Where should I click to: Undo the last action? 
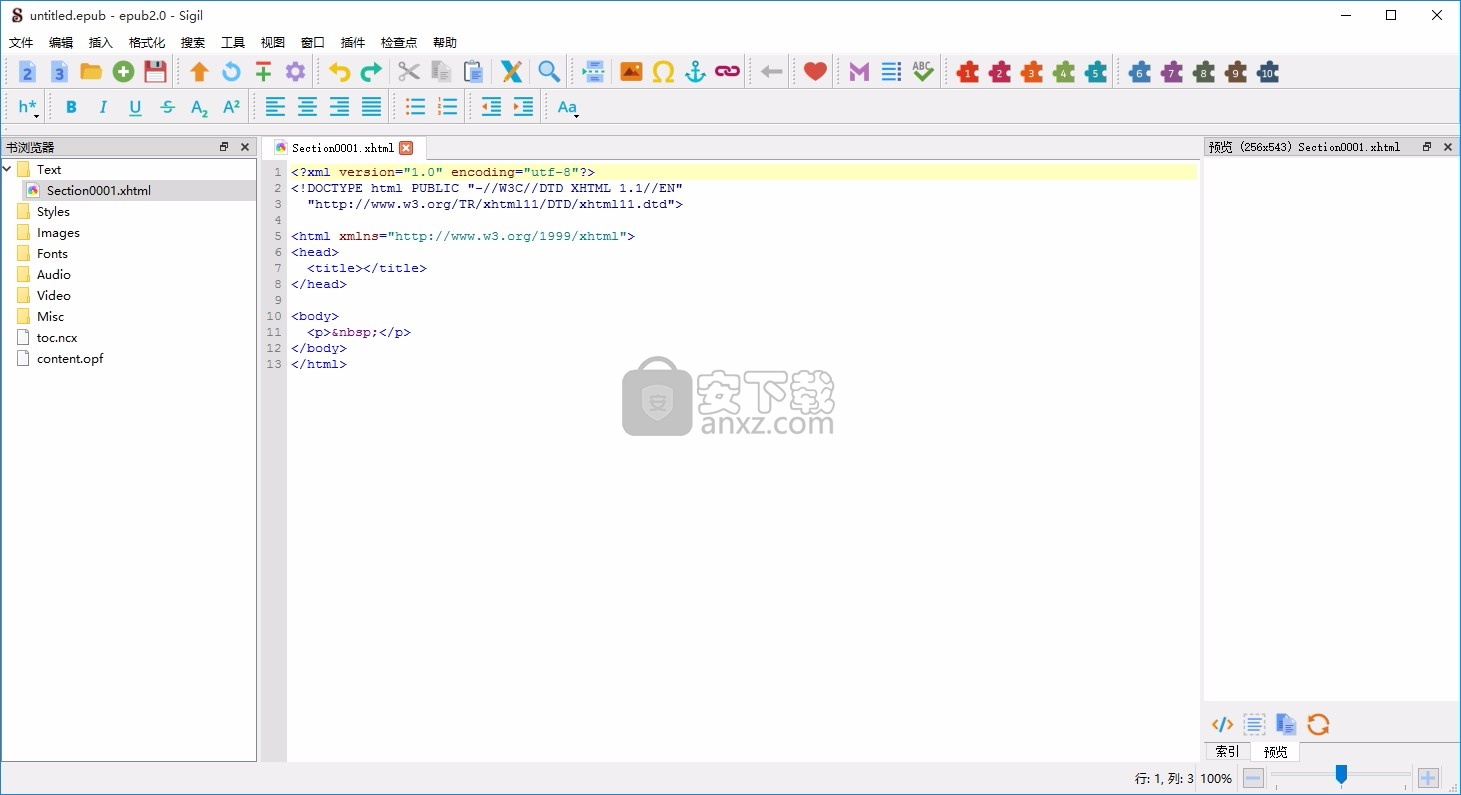339,72
